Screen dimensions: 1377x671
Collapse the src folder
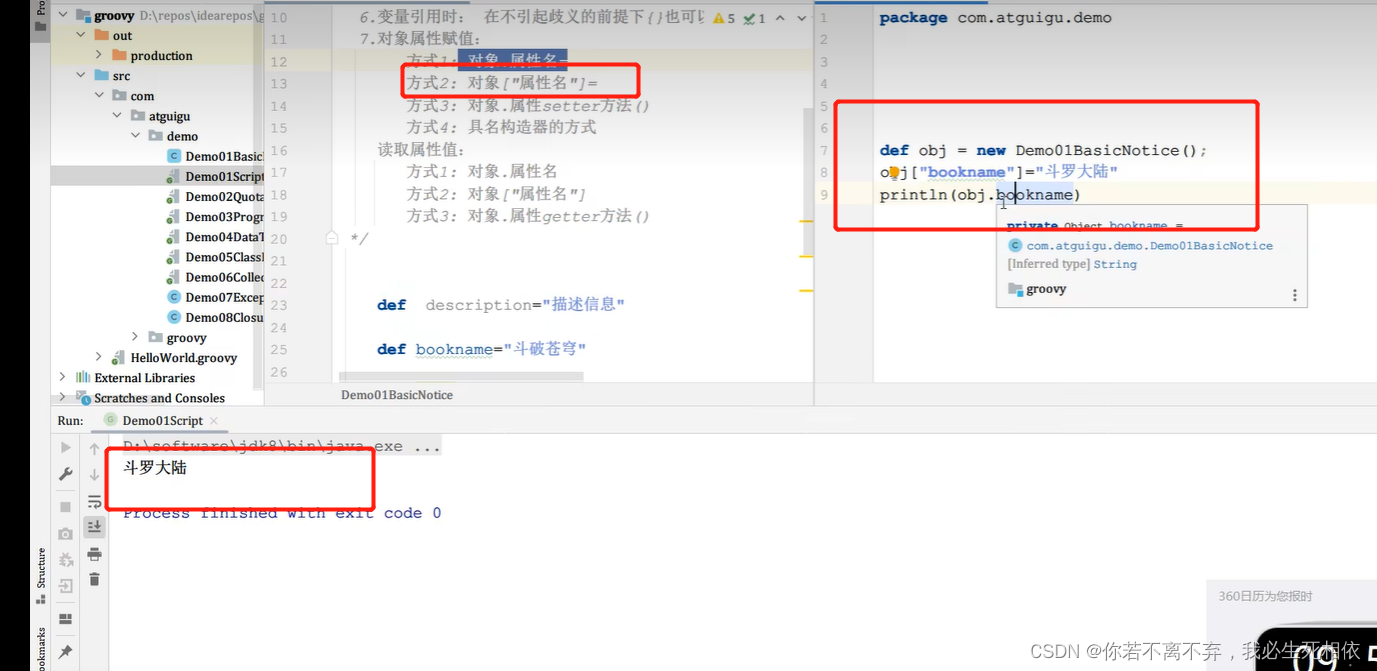82,75
